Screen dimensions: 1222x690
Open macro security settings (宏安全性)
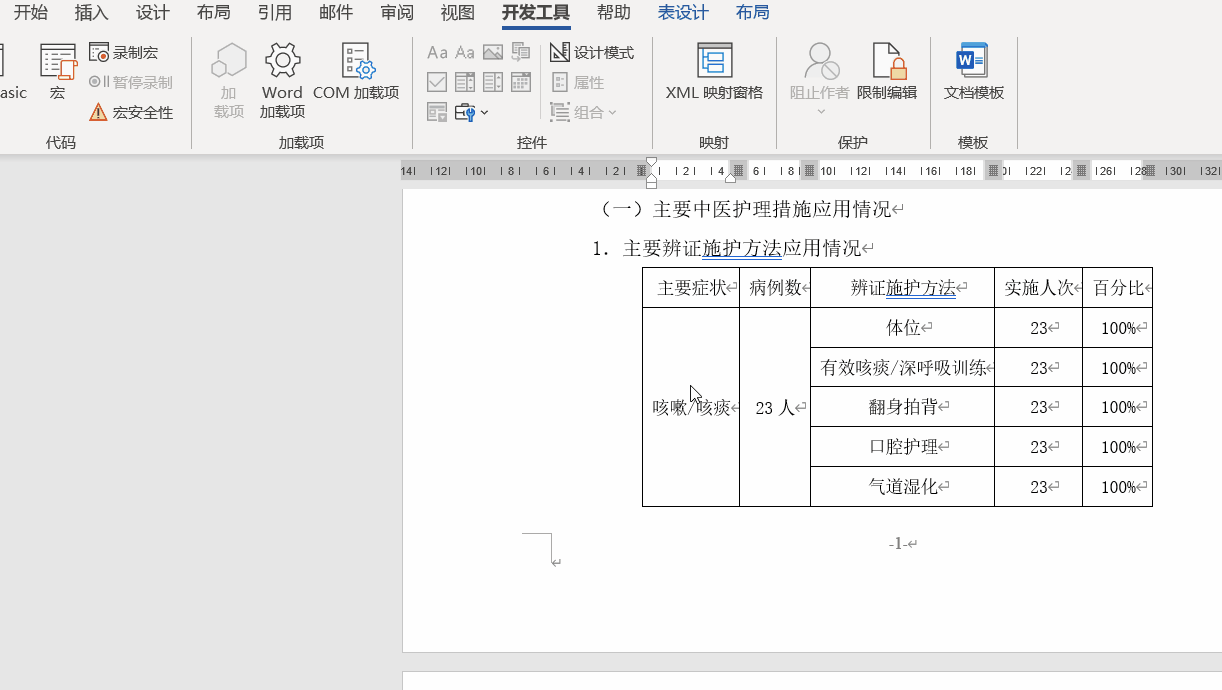click(131, 112)
